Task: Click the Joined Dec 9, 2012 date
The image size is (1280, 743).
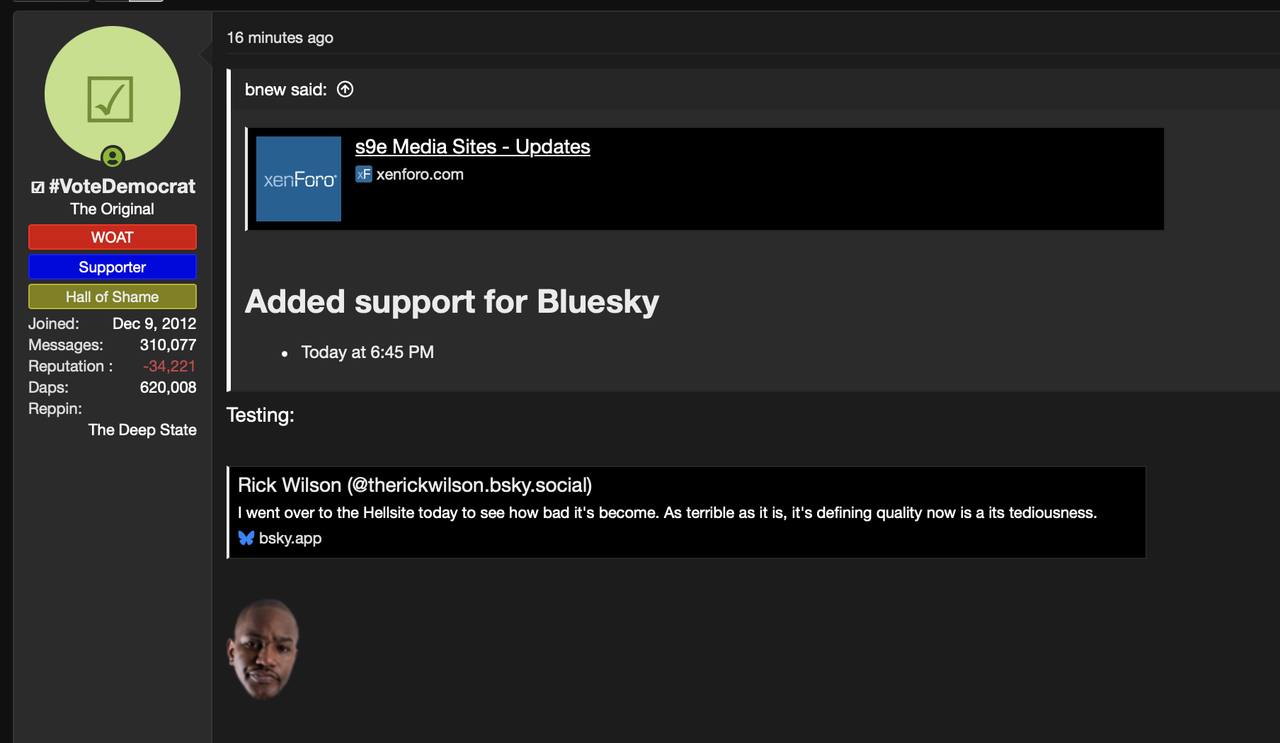Action: click(154, 324)
